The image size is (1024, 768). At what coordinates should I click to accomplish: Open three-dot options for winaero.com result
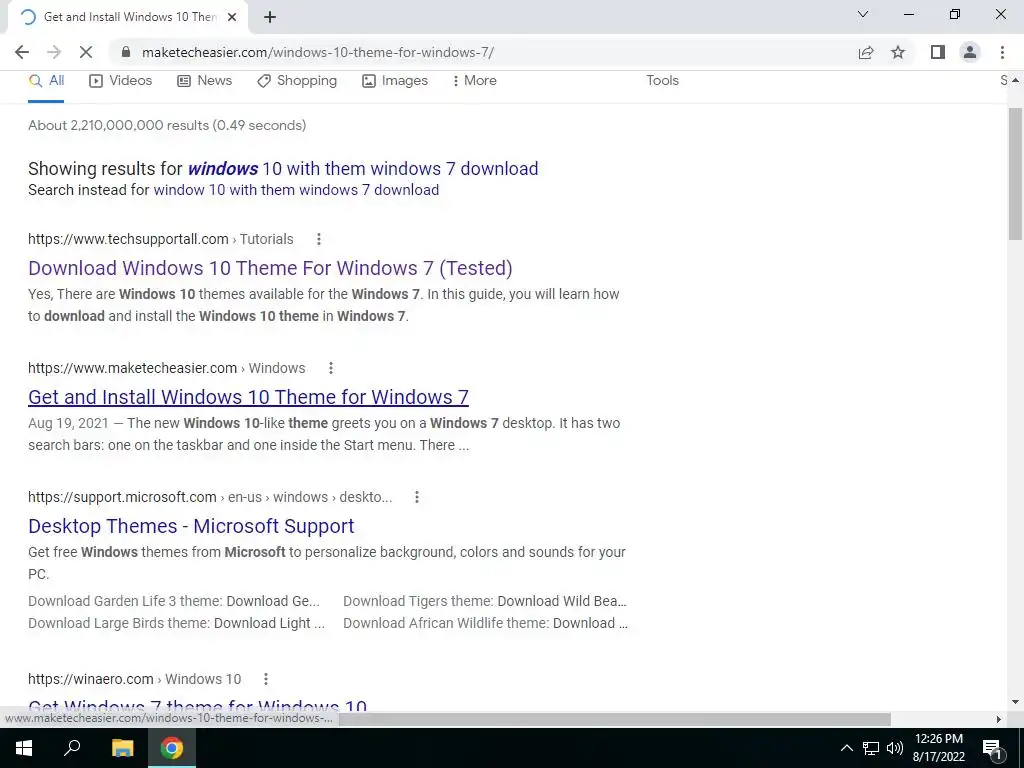266,679
